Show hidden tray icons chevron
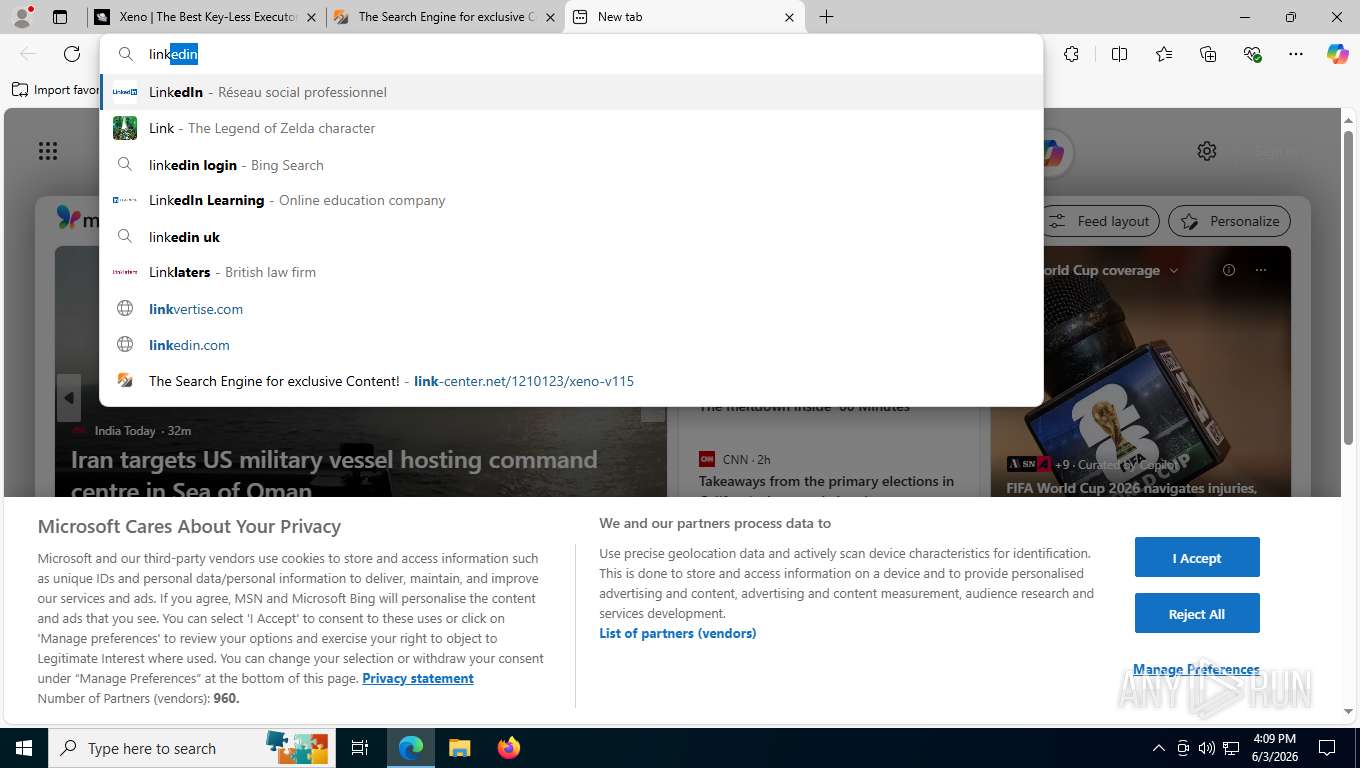The height and width of the screenshot is (768, 1360). click(x=1159, y=748)
